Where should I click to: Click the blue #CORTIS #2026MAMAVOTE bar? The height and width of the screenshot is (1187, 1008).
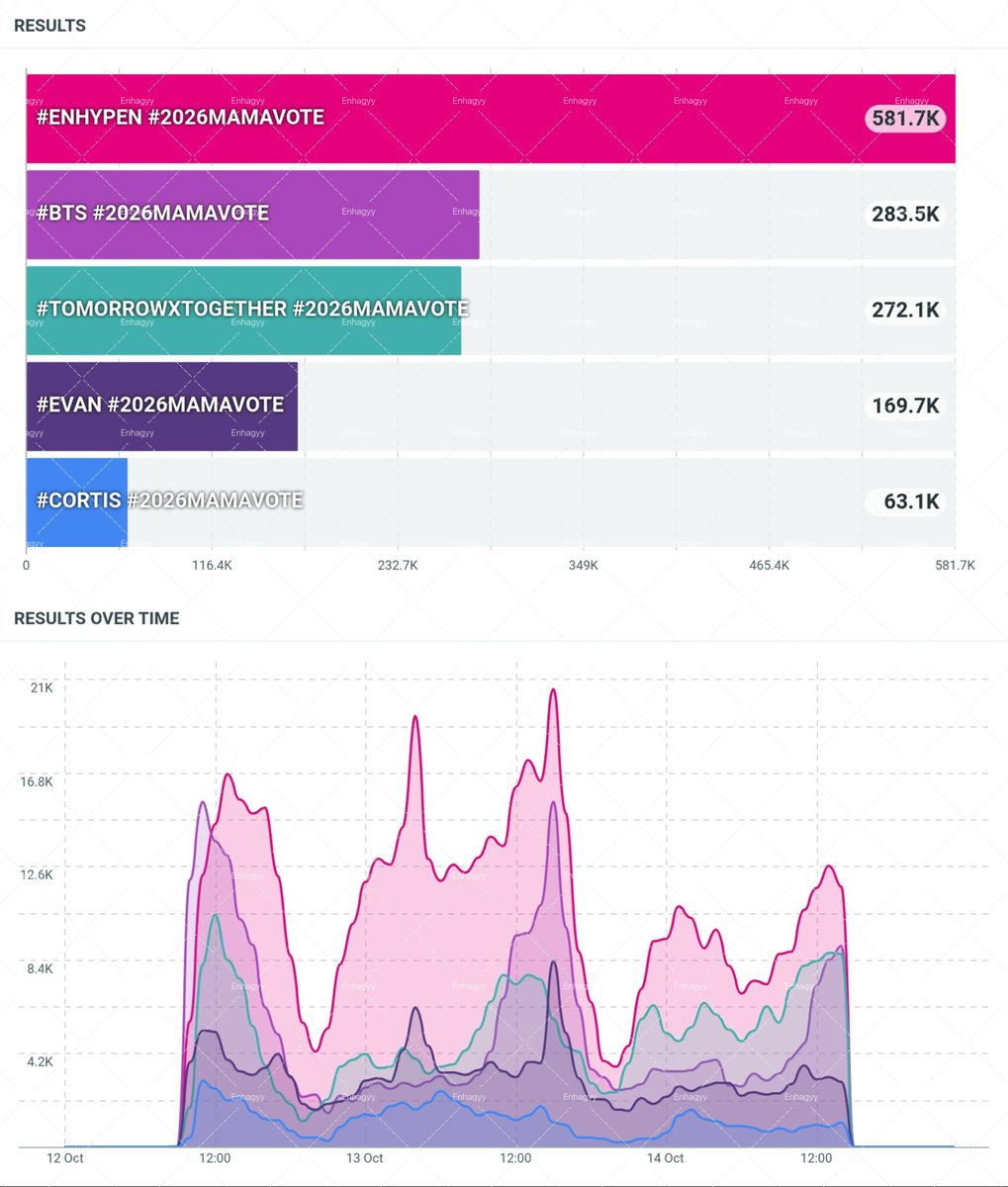[76, 502]
